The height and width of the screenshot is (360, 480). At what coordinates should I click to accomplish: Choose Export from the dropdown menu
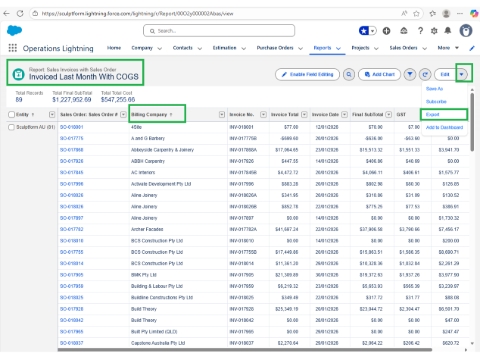[x=432, y=114]
